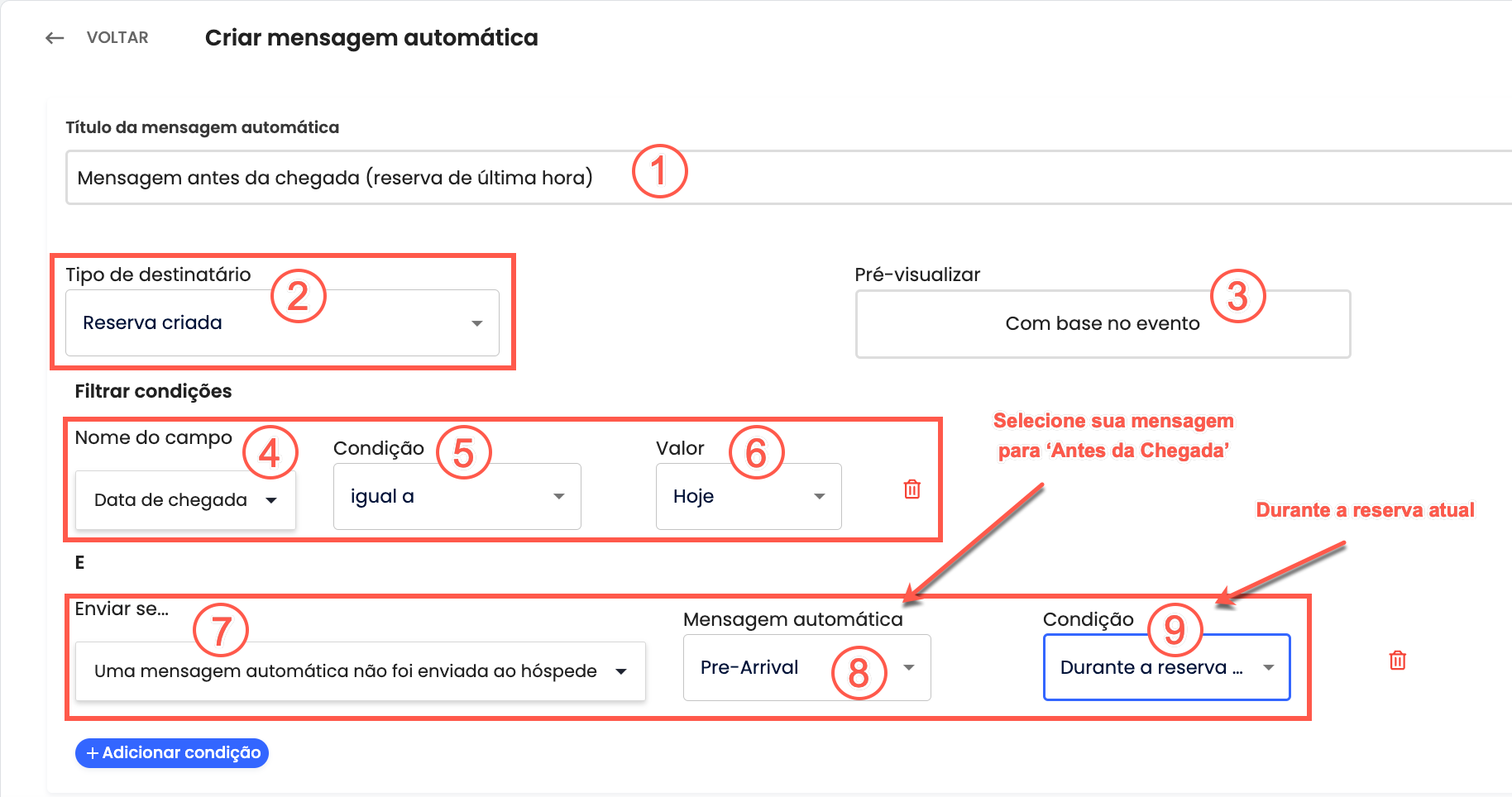Click the Com base no evento preview button
Image resolution: width=1512 pixels, height=797 pixels.
(1103, 324)
